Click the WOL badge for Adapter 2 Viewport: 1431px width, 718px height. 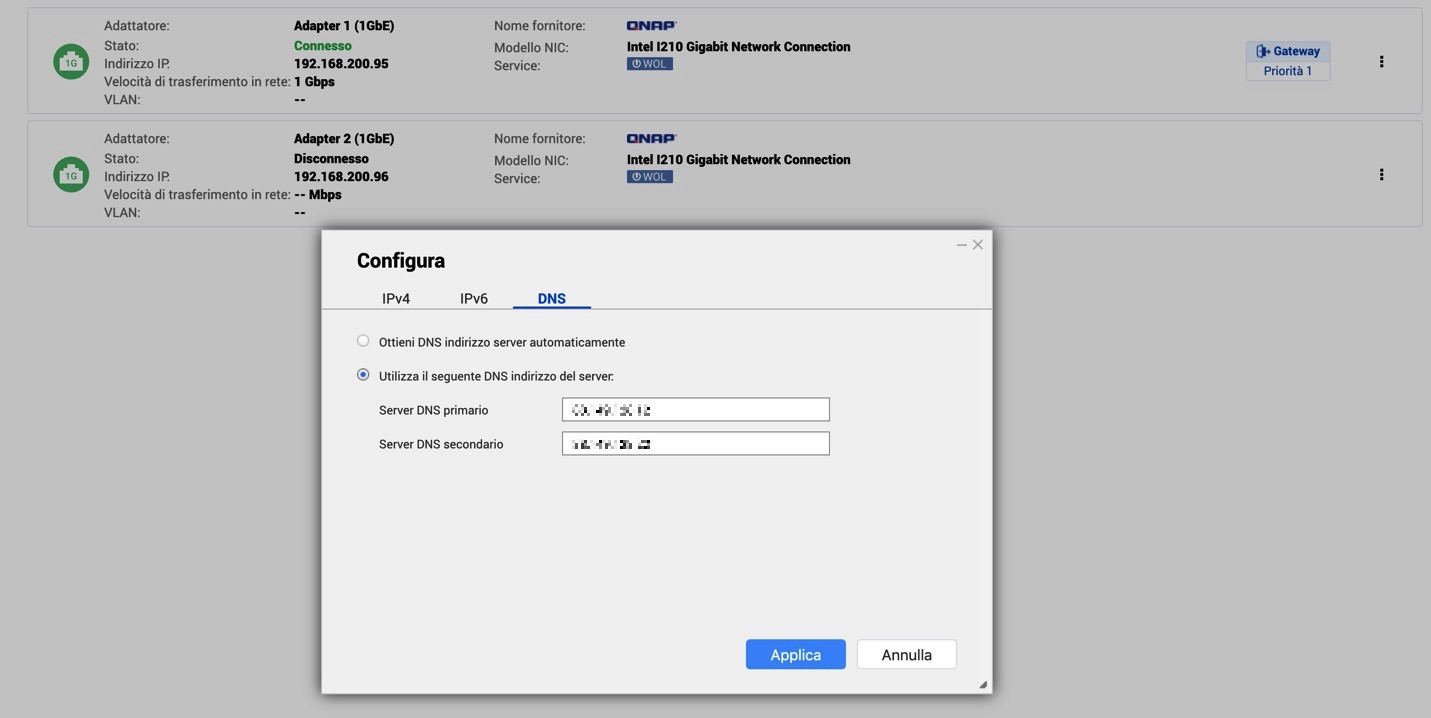click(649, 177)
